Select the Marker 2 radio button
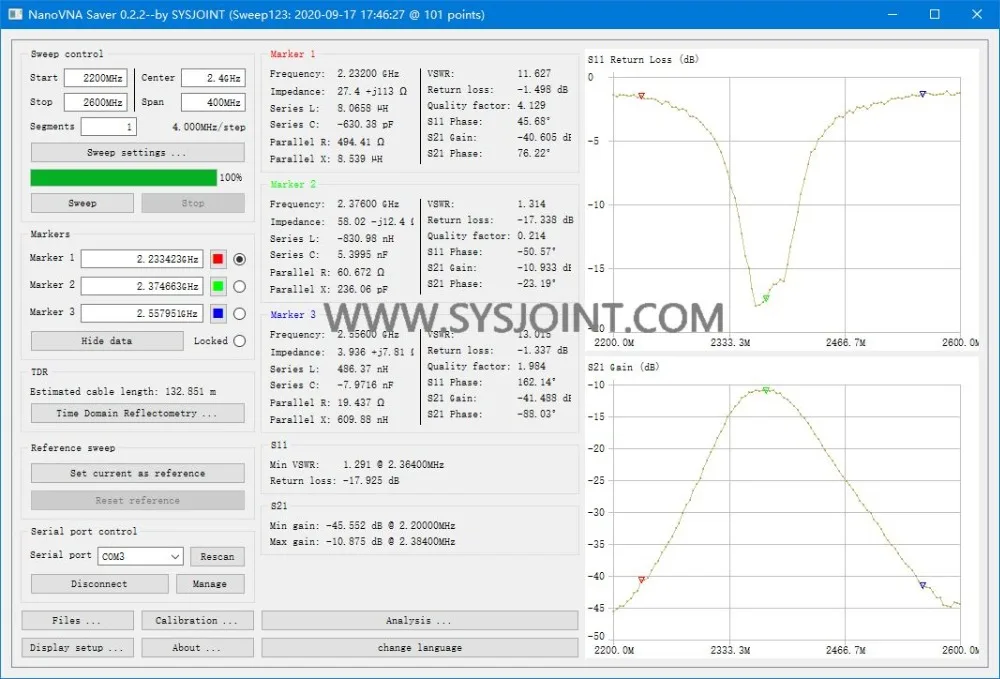 [x=239, y=286]
